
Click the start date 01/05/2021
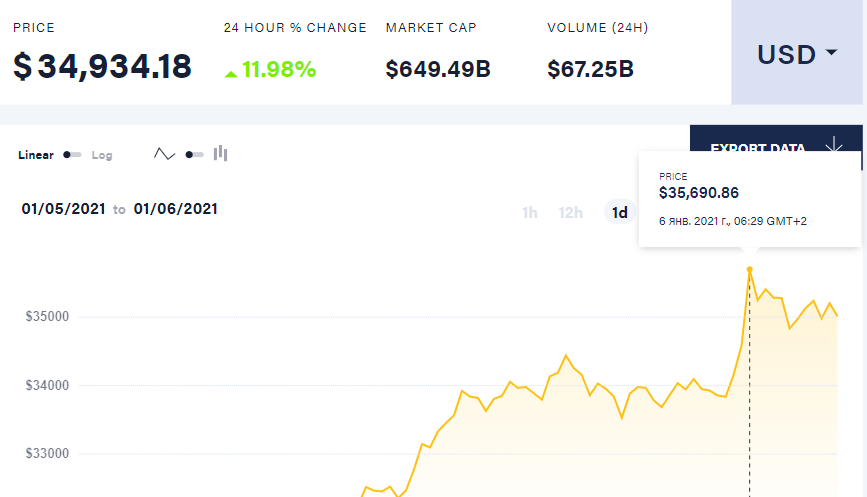coord(64,209)
